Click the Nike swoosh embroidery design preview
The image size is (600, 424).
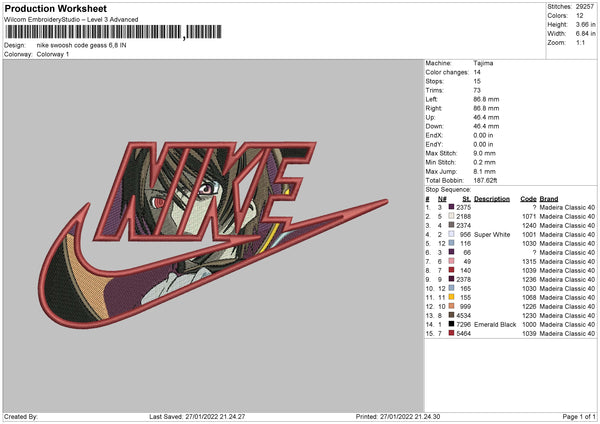point(213,235)
